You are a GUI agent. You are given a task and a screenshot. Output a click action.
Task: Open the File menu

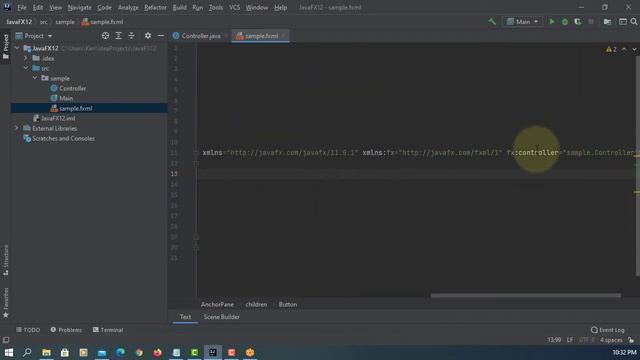(22, 7)
